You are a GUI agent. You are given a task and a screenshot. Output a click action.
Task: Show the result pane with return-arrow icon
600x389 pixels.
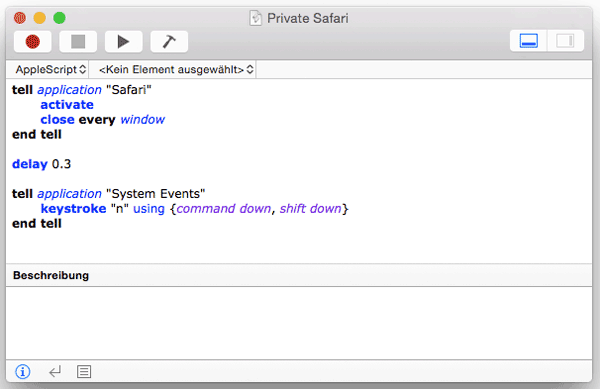click(55, 371)
